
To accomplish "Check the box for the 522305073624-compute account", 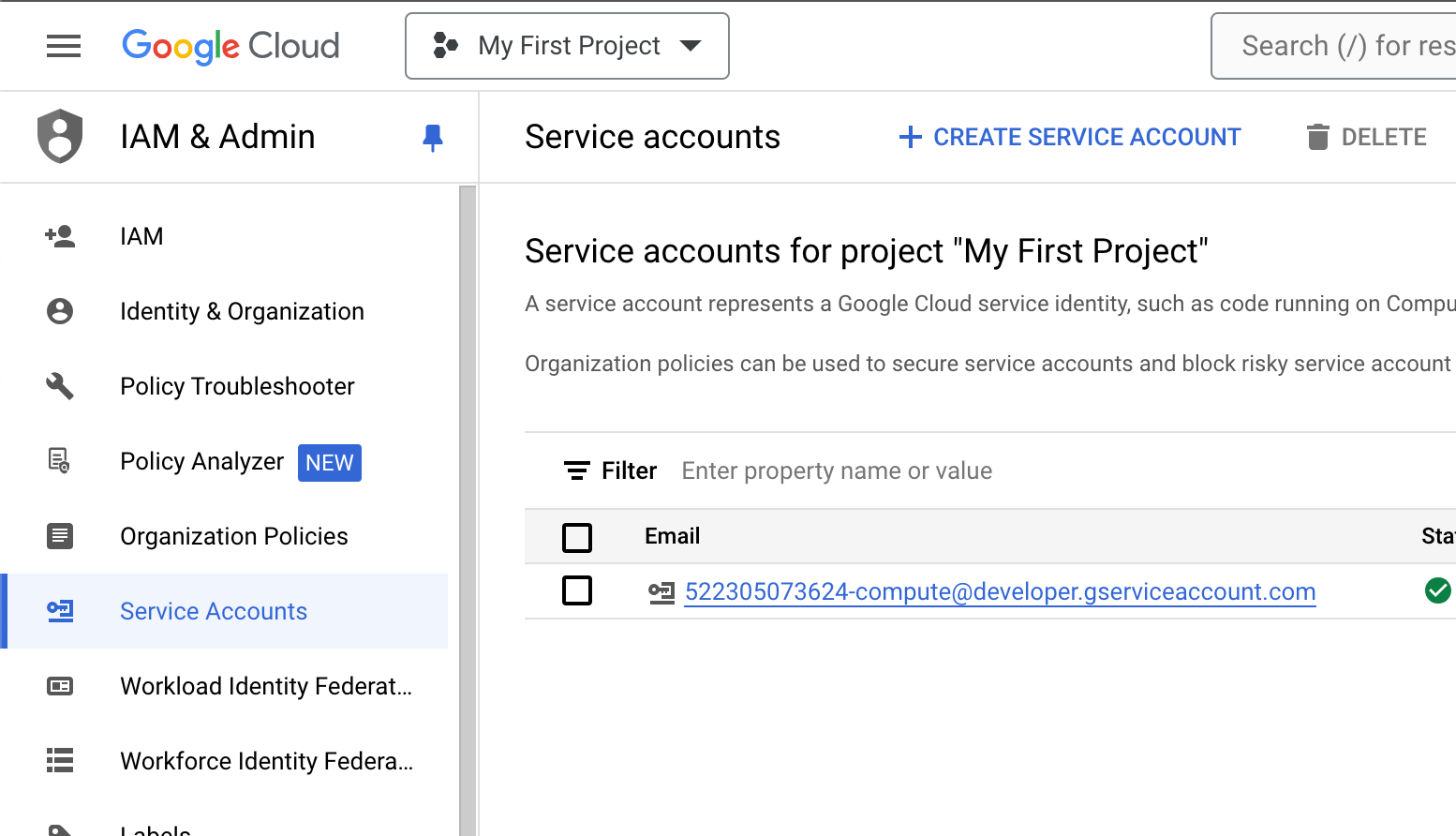I will pyautogui.click(x=577, y=590).
